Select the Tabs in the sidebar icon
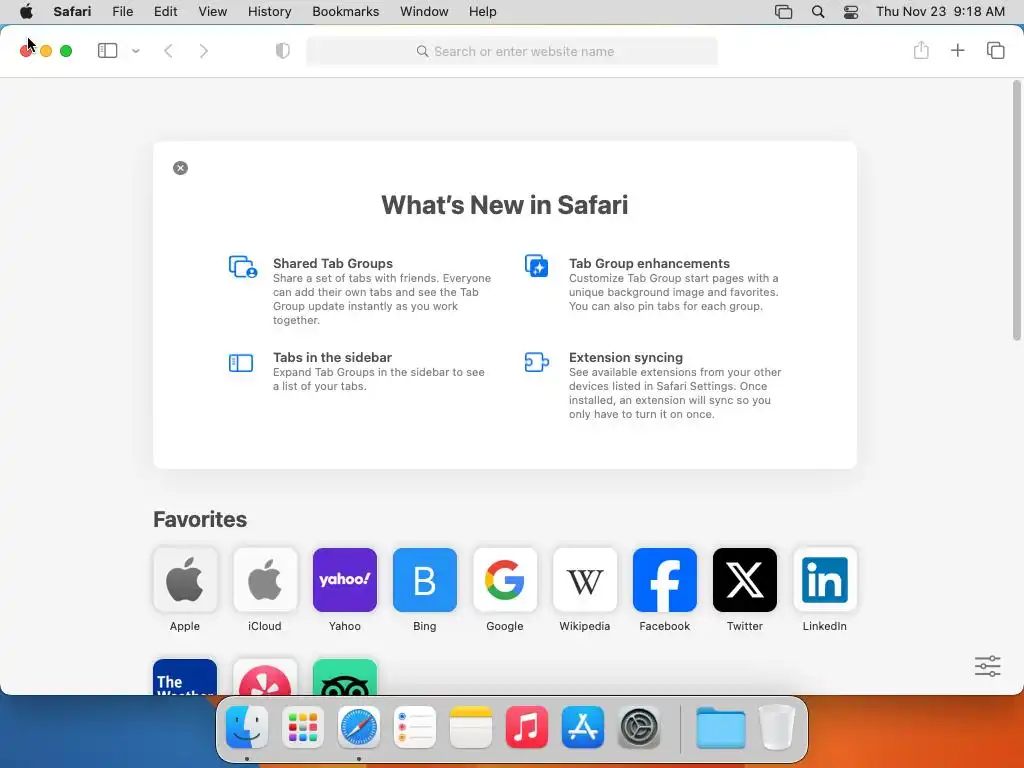This screenshot has height=768, width=1024. click(241, 362)
